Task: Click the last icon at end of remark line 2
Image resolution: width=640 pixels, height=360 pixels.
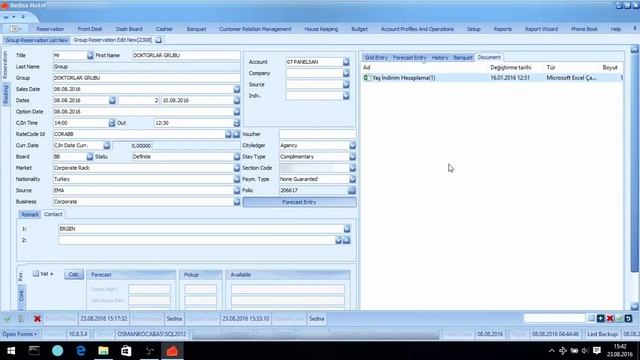Action: coord(347,240)
